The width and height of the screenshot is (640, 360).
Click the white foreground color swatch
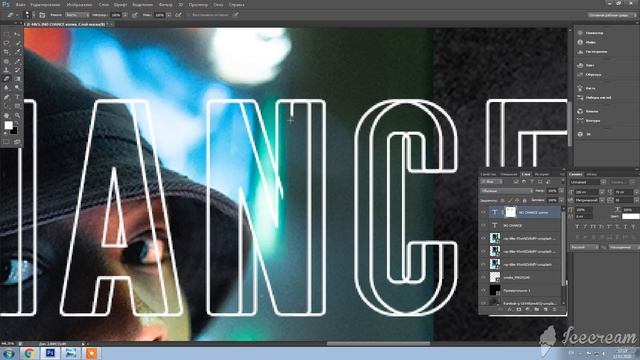(8, 124)
